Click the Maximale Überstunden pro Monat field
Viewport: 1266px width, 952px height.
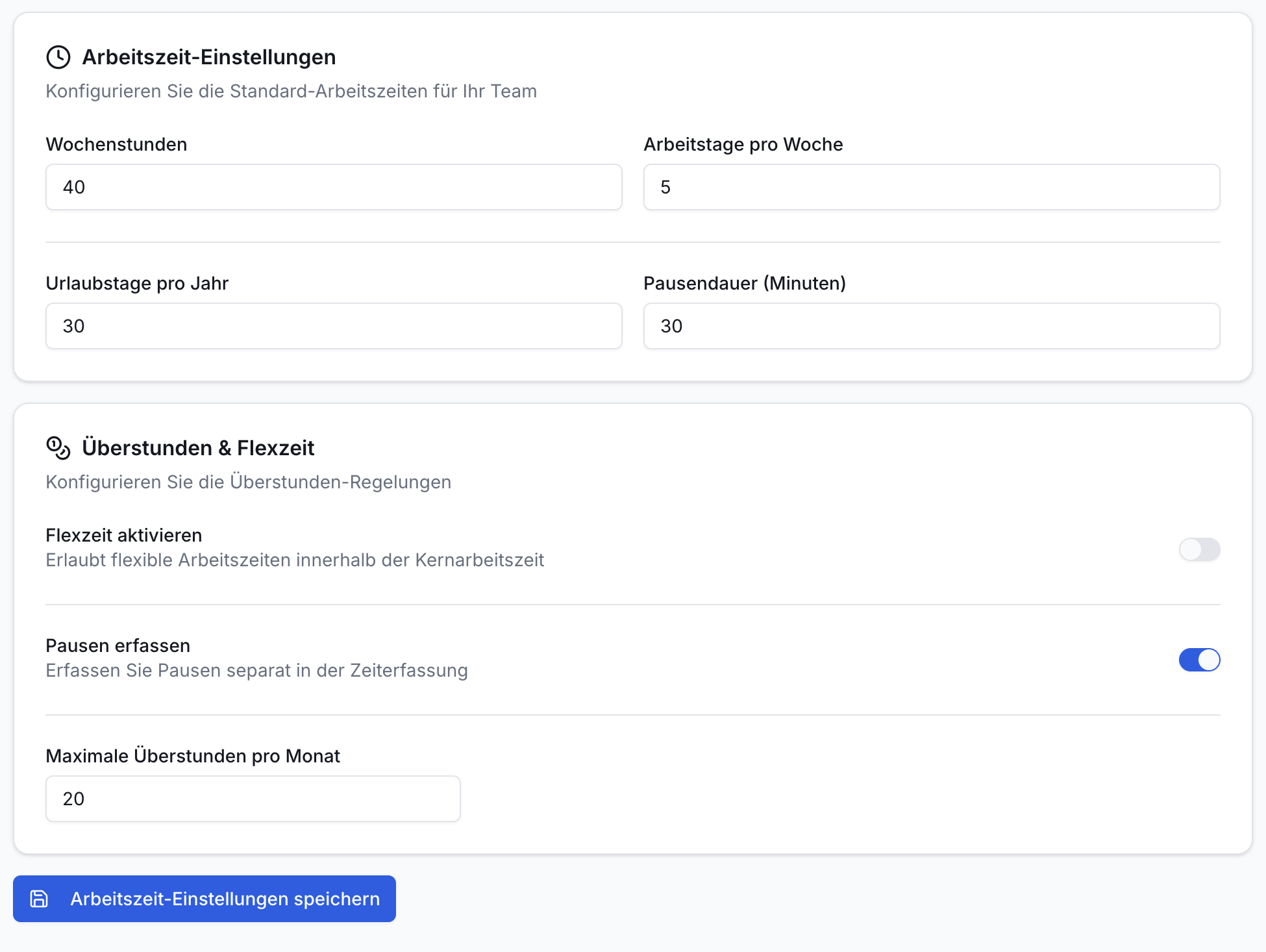253,799
